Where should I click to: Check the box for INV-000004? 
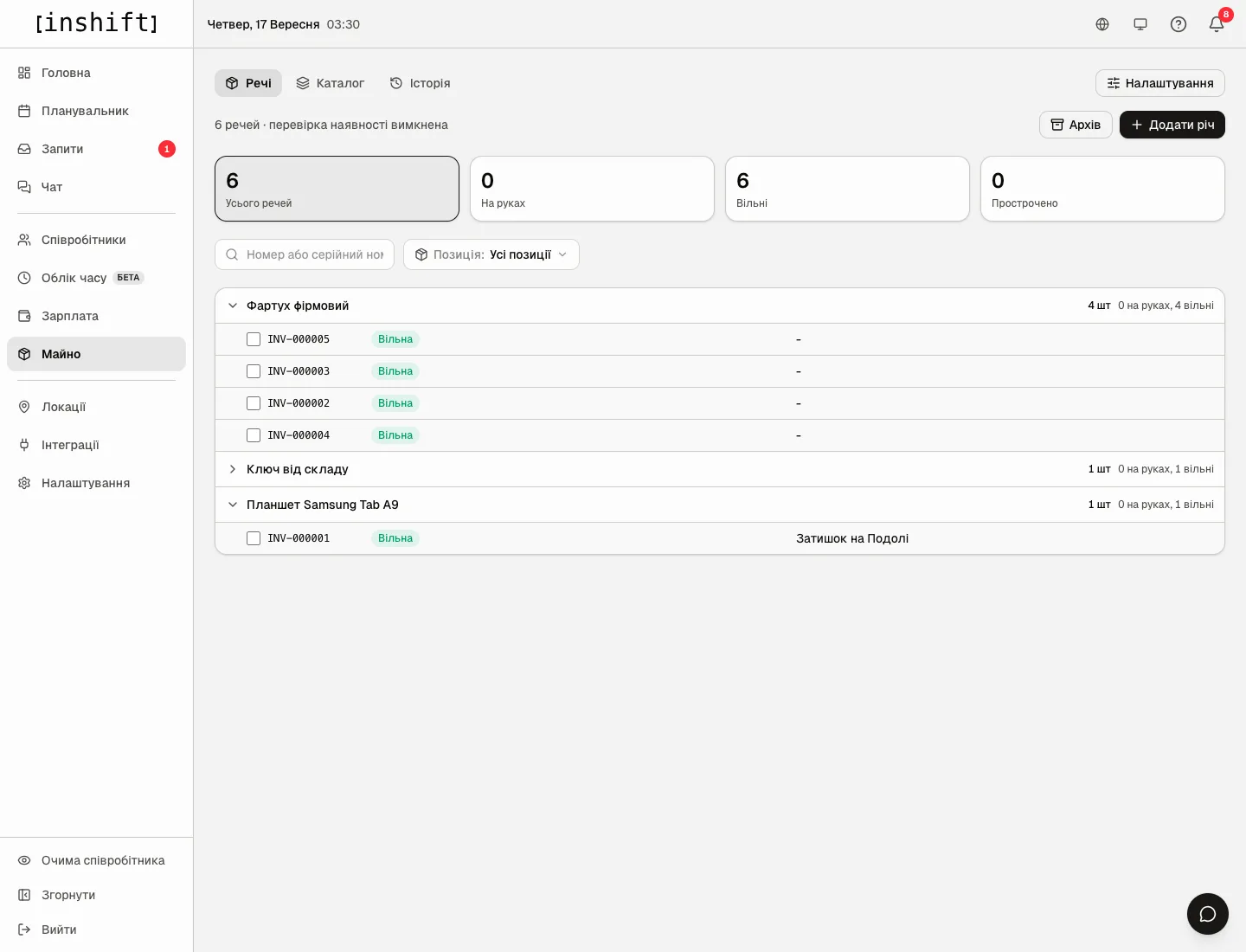click(254, 435)
